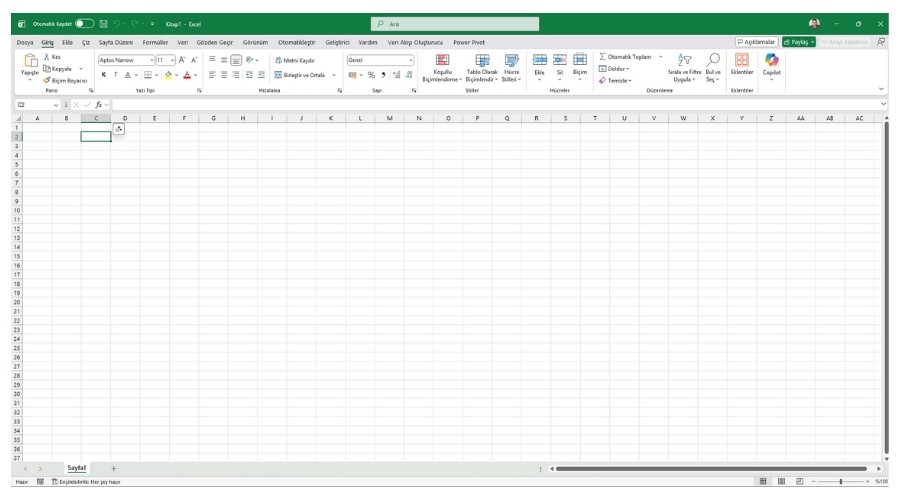
Task: Switch to the Görünüm tab
Action: click(255, 42)
